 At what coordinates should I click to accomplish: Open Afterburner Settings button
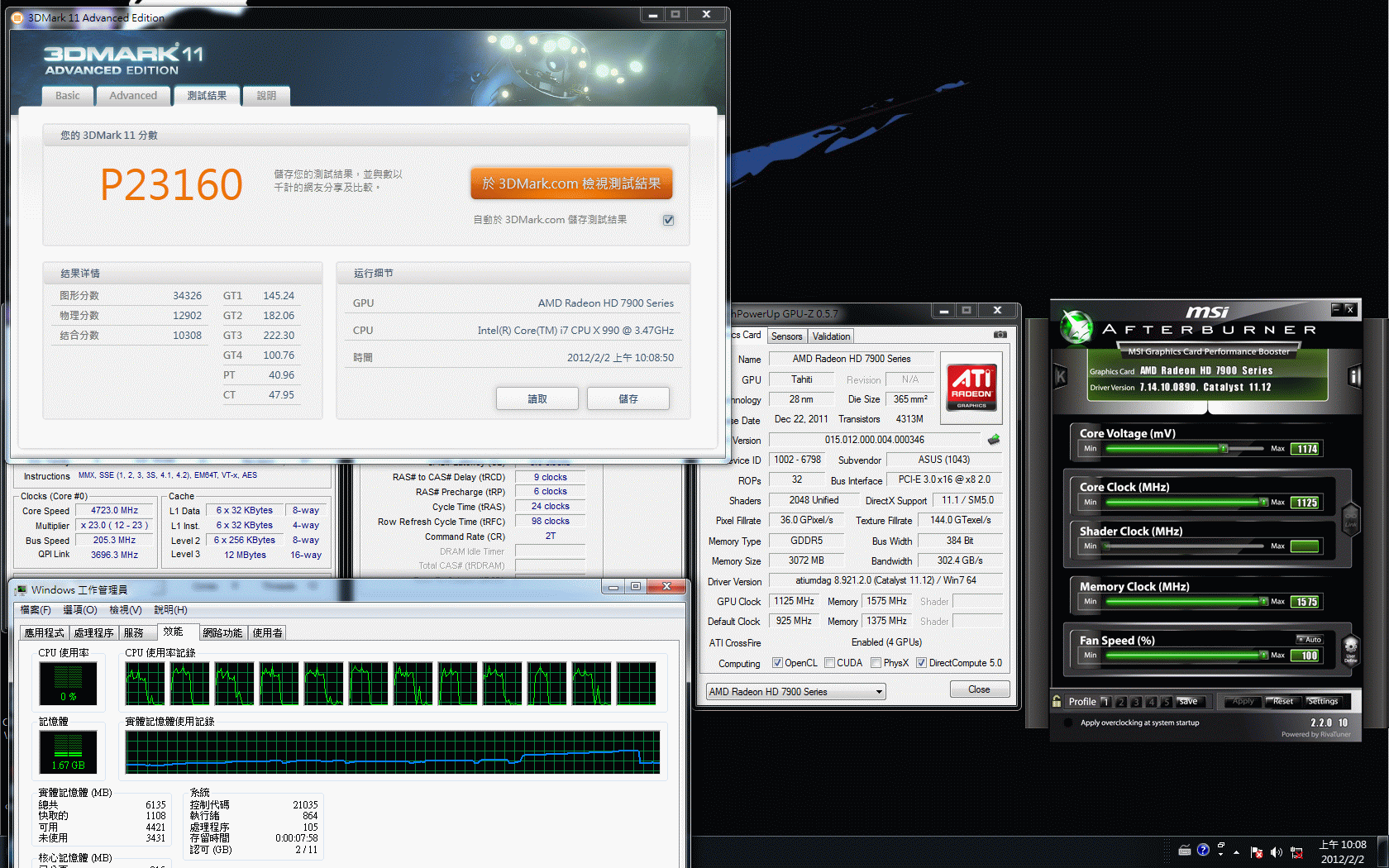pos(1324,702)
